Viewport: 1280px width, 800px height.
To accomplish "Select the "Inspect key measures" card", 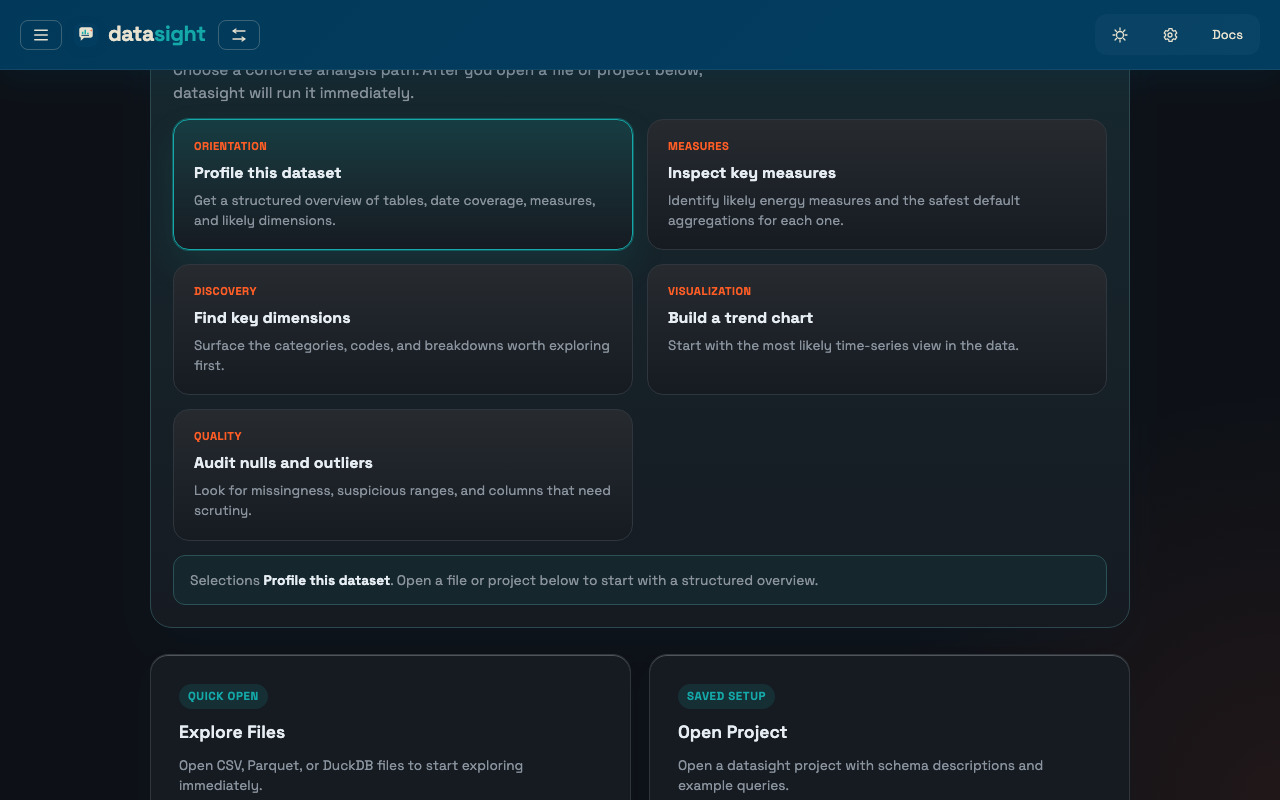I will [877, 184].
